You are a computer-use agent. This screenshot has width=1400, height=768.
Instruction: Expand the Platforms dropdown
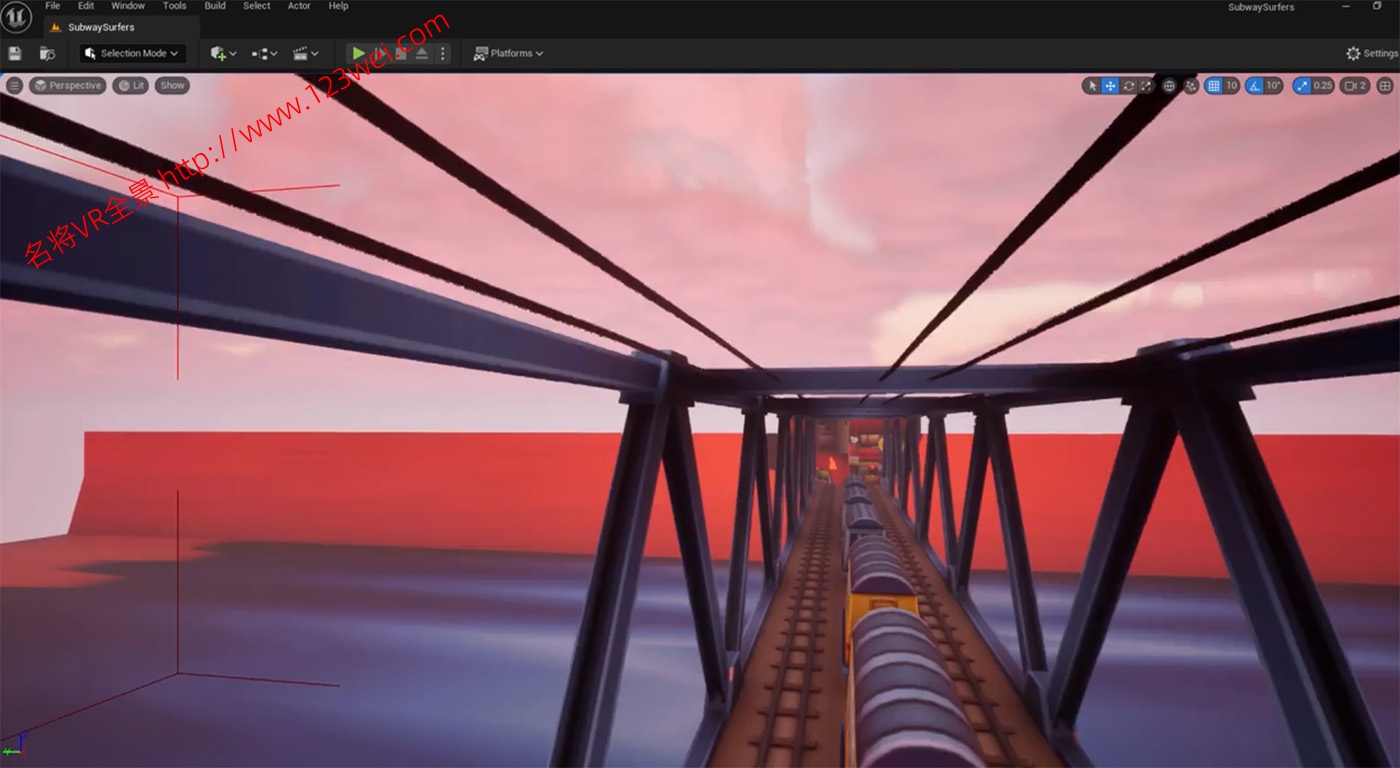(x=509, y=53)
